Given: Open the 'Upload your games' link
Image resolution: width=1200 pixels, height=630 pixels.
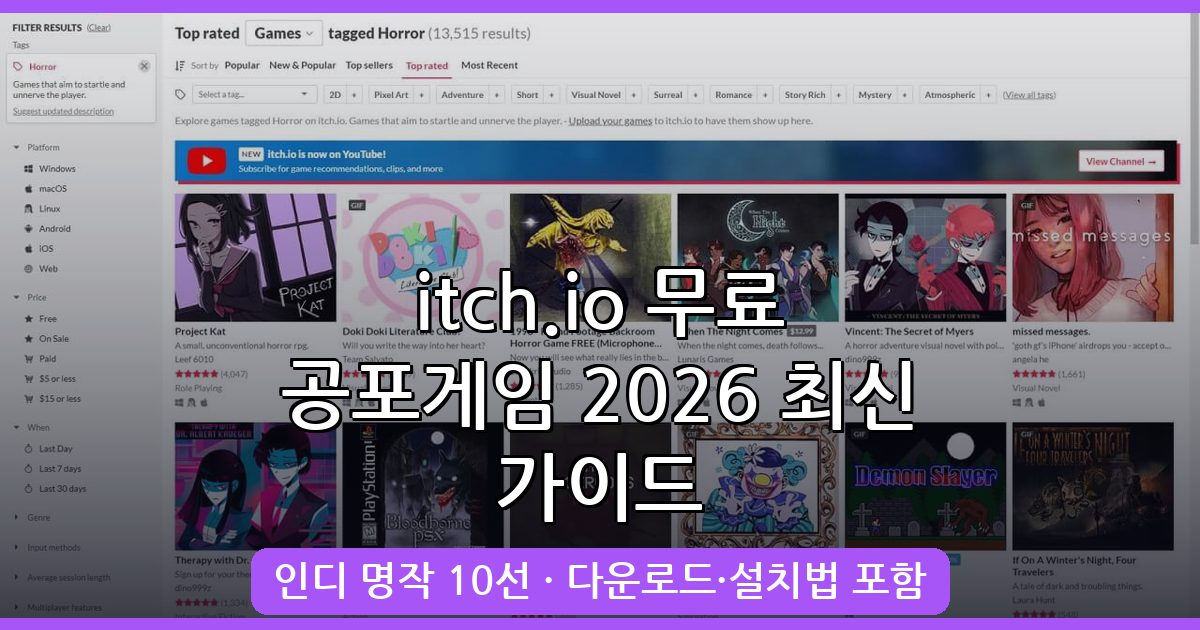Looking at the screenshot, I should pyautogui.click(x=611, y=121).
